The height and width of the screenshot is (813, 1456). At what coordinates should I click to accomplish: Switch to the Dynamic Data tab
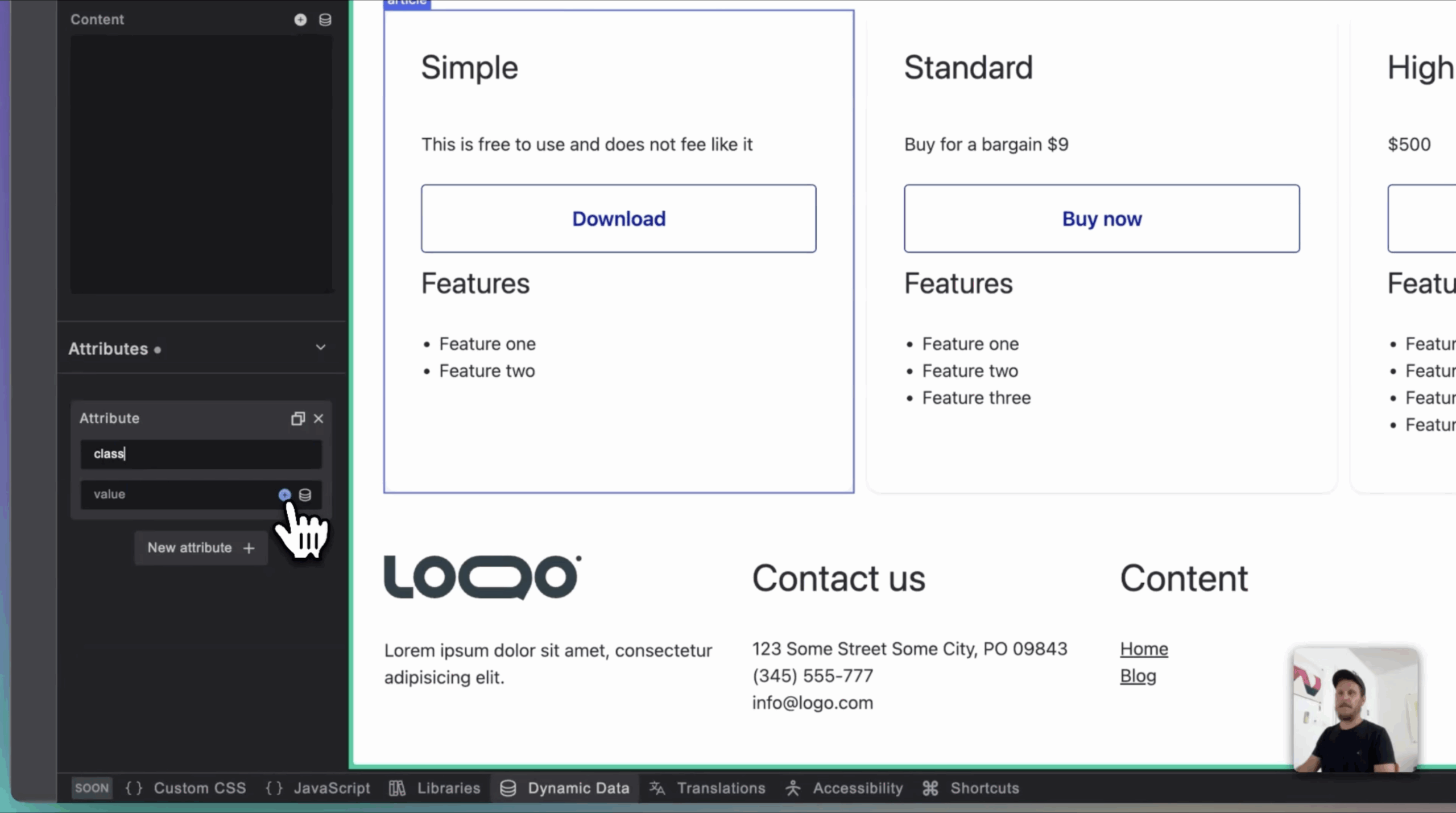click(565, 788)
